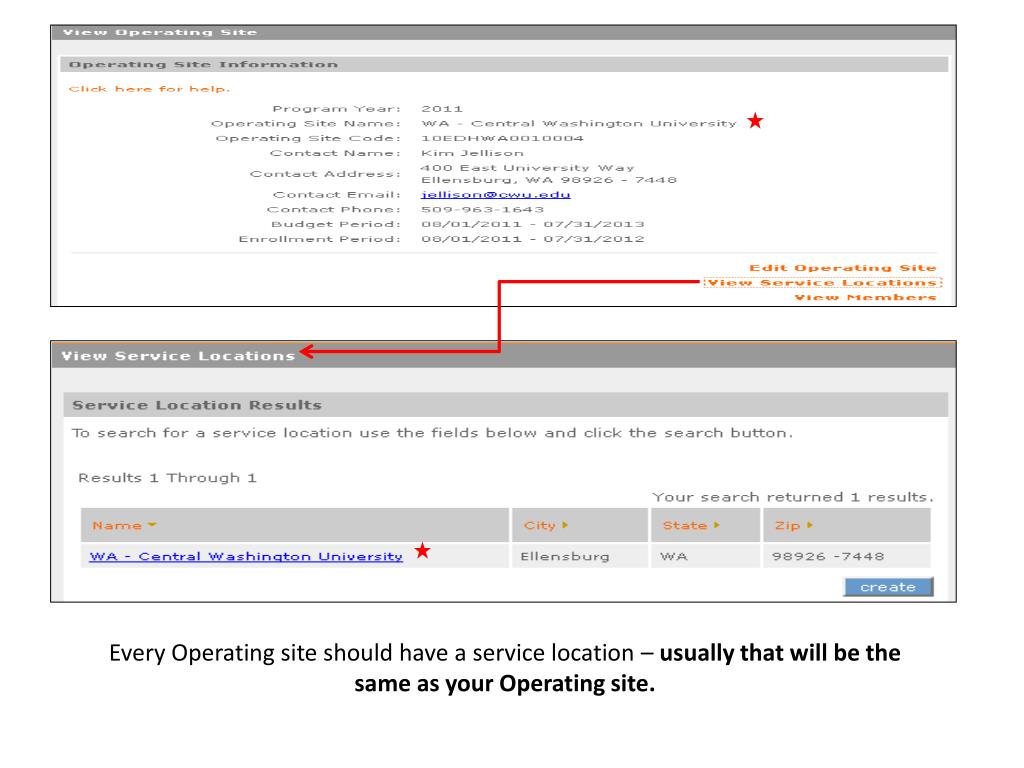This screenshot has width=1024, height=768.
Task: Click the 'Click here for help' link
Action: point(150,89)
